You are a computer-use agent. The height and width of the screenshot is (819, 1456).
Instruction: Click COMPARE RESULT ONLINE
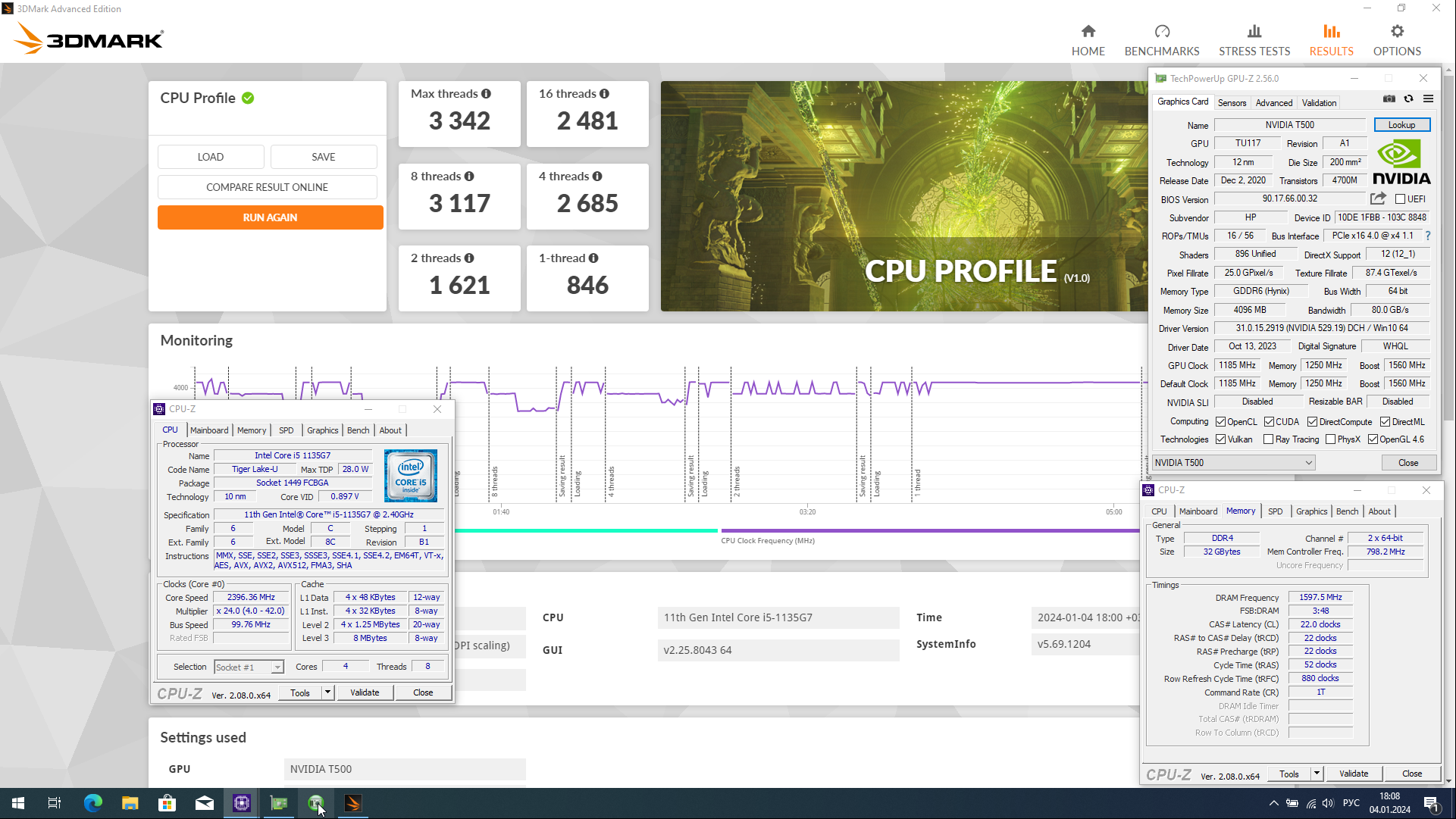(267, 187)
